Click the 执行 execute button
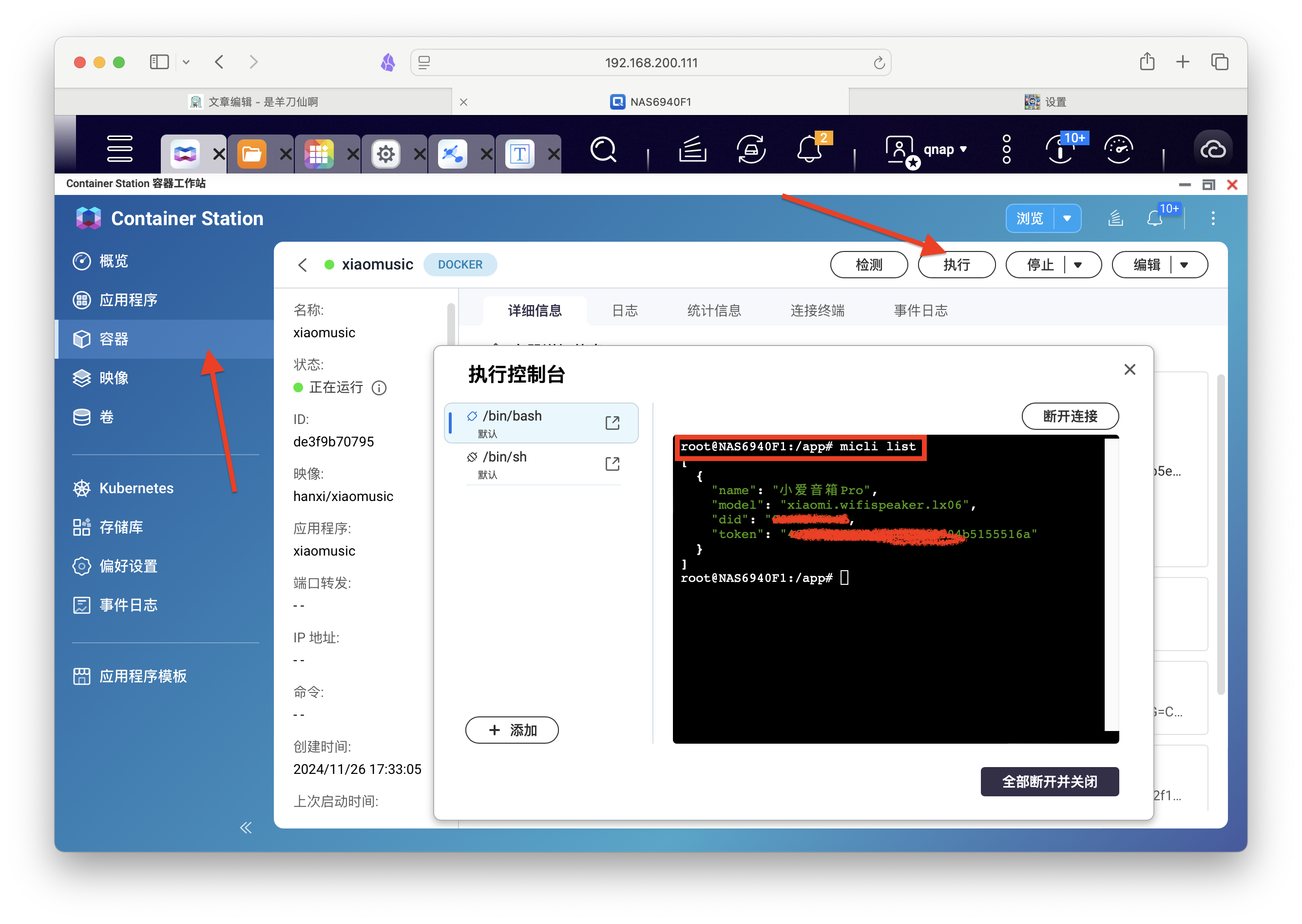The width and height of the screenshot is (1302, 924). (x=956, y=265)
